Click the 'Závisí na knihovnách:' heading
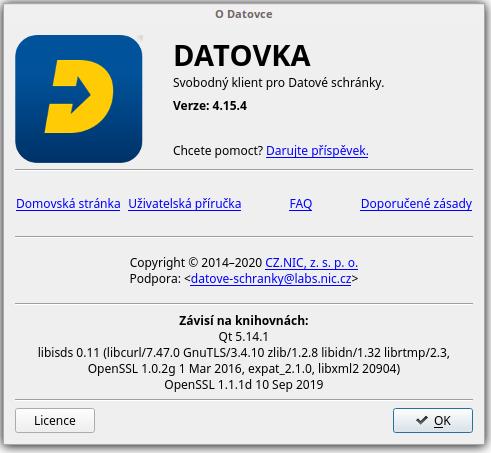Viewport: 491px width, 453px height. (x=244, y=320)
